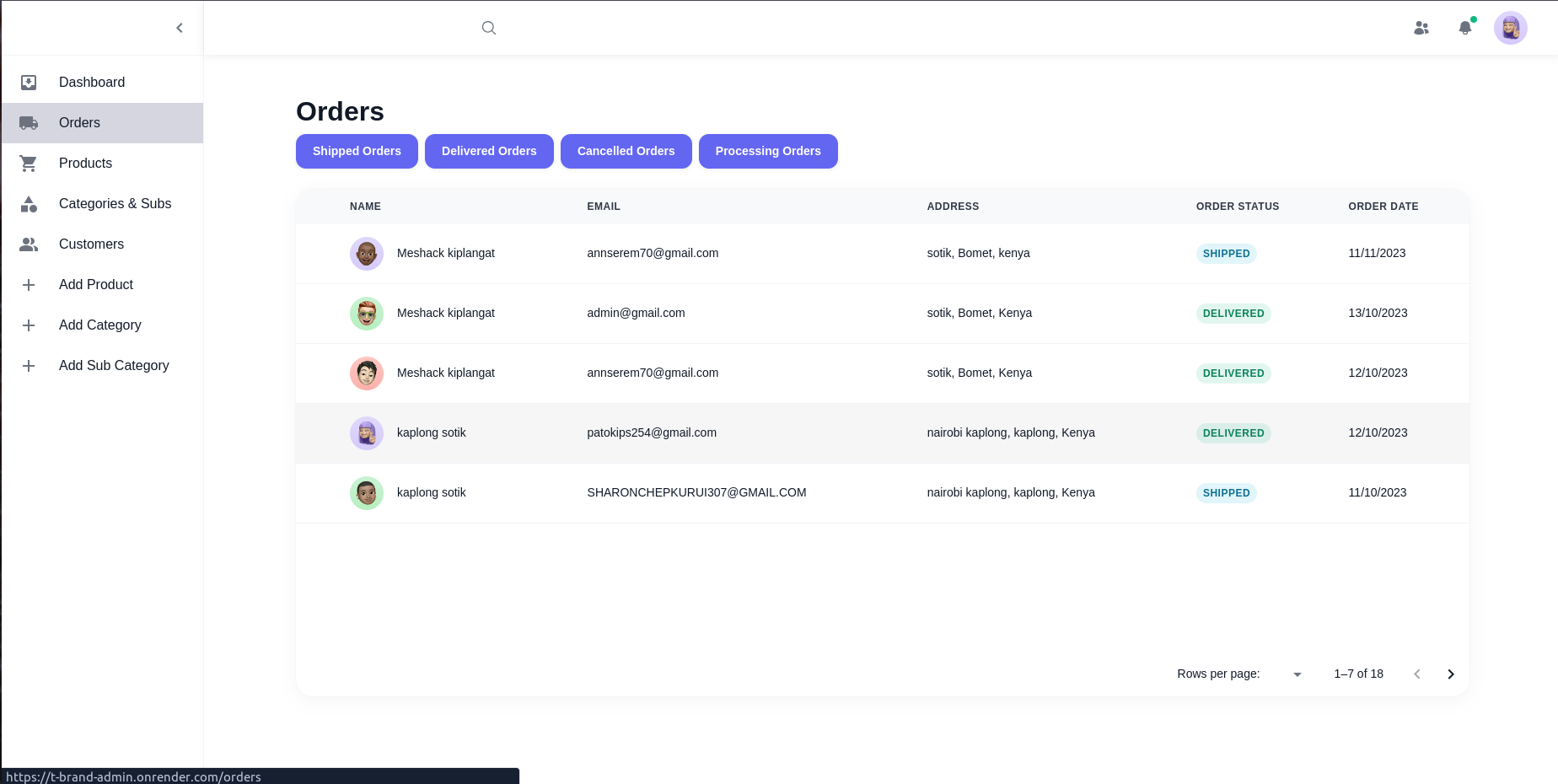Image resolution: width=1558 pixels, height=784 pixels.
Task: Open Add Sub Category in sidebar
Action: 114,366
